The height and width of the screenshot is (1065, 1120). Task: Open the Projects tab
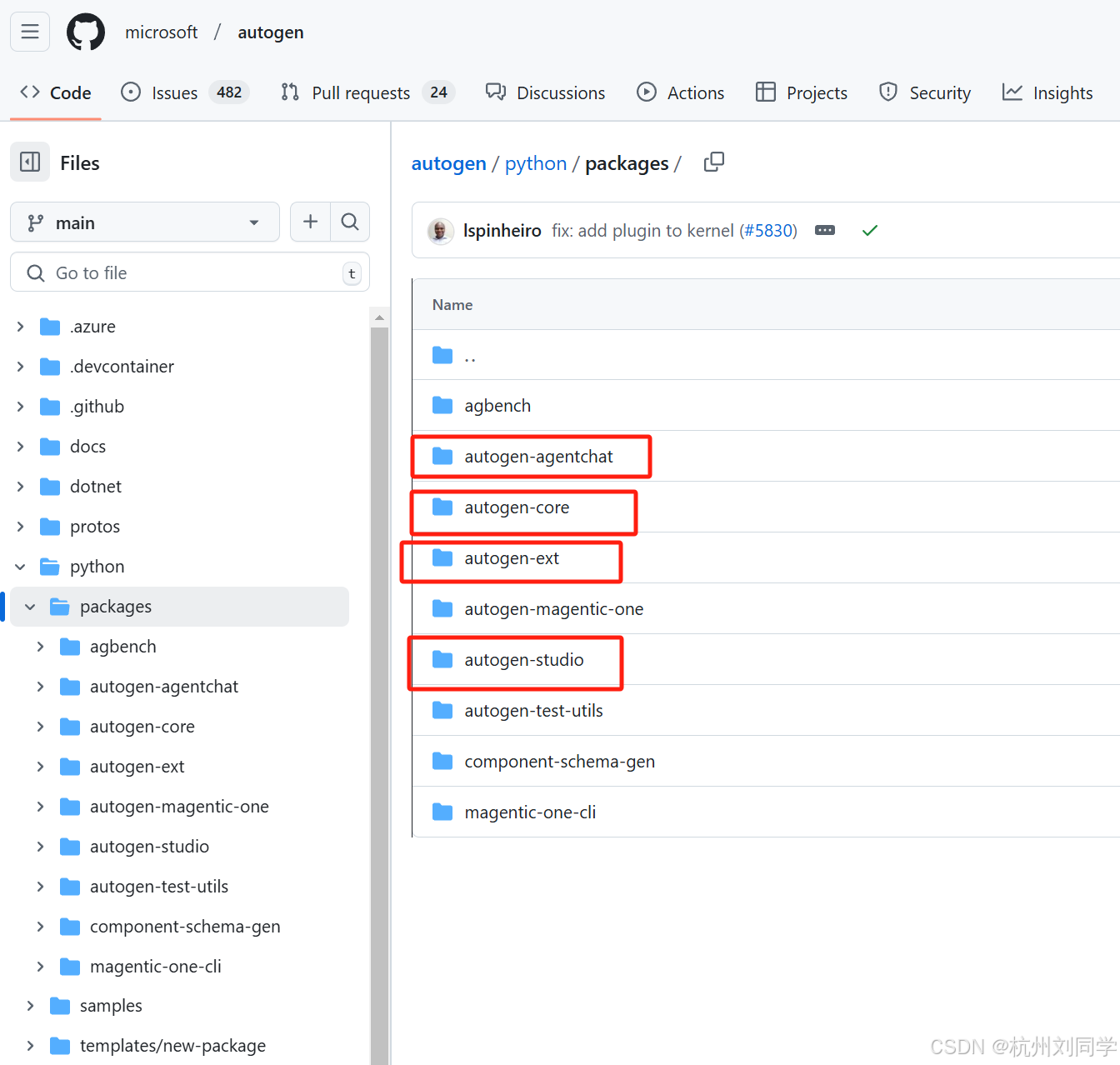[x=801, y=92]
